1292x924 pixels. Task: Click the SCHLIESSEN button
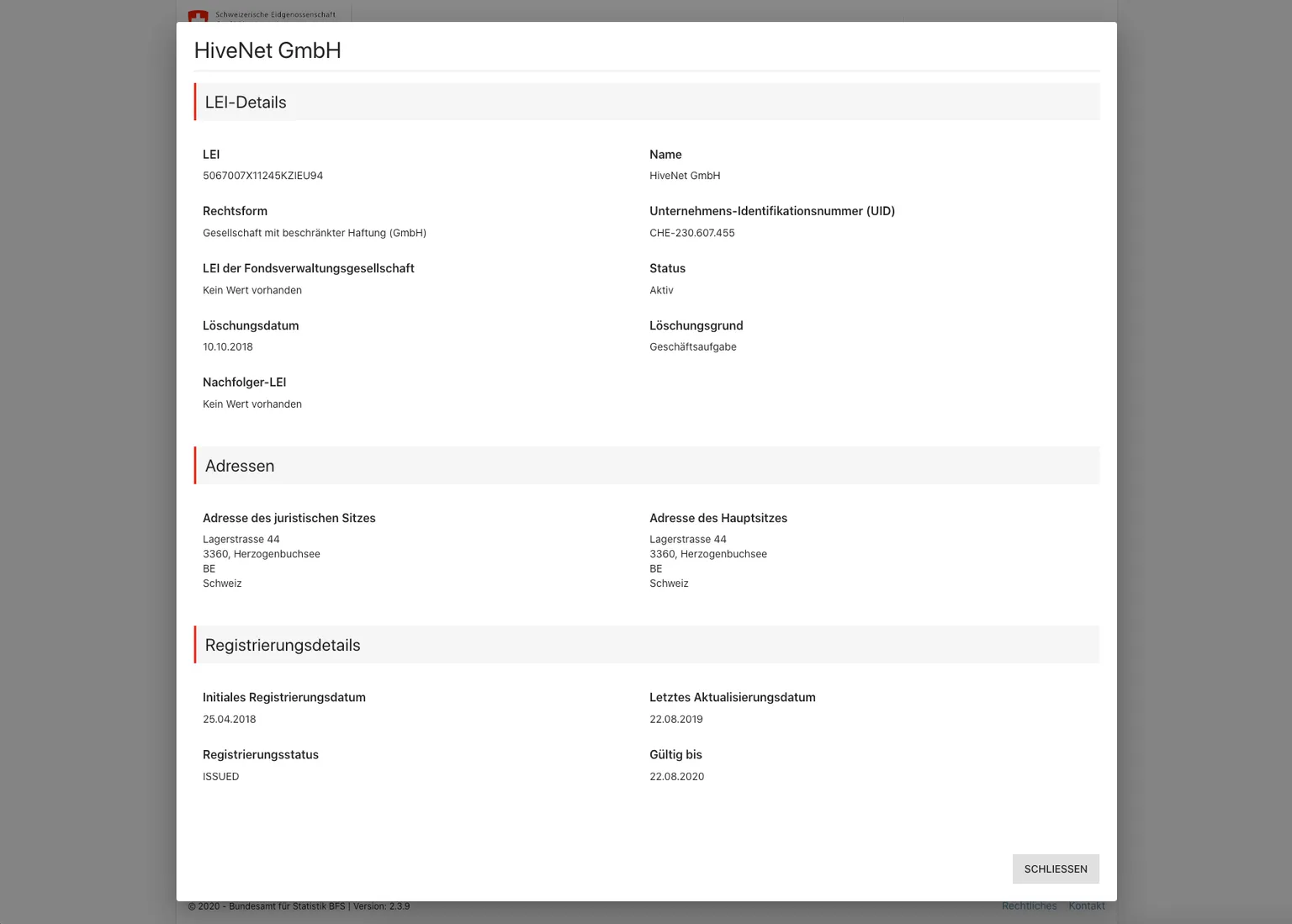1055,869
